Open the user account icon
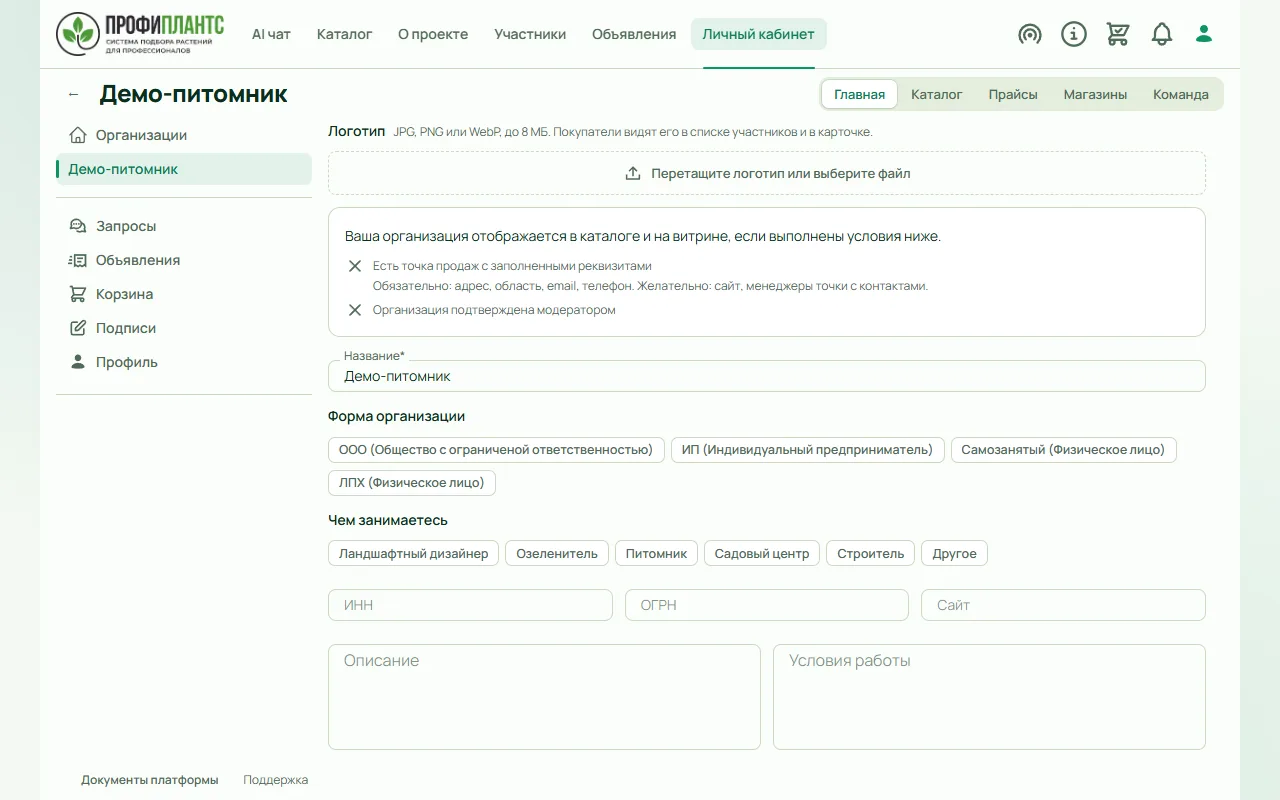The image size is (1280, 800). [1204, 34]
